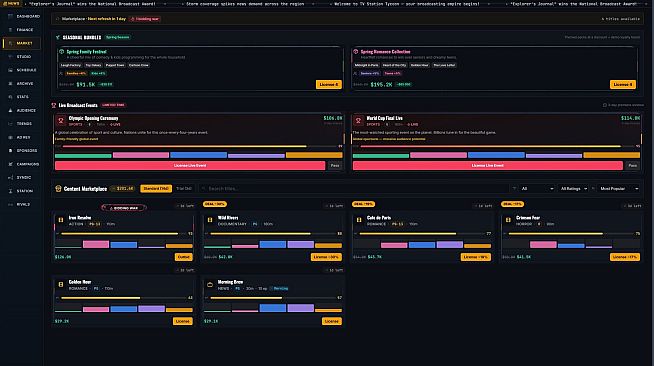This screenshot has width=654, height=366.
Task: Click the News ticker badge icon
Action: pyautogui.click(x=5, y=3)
